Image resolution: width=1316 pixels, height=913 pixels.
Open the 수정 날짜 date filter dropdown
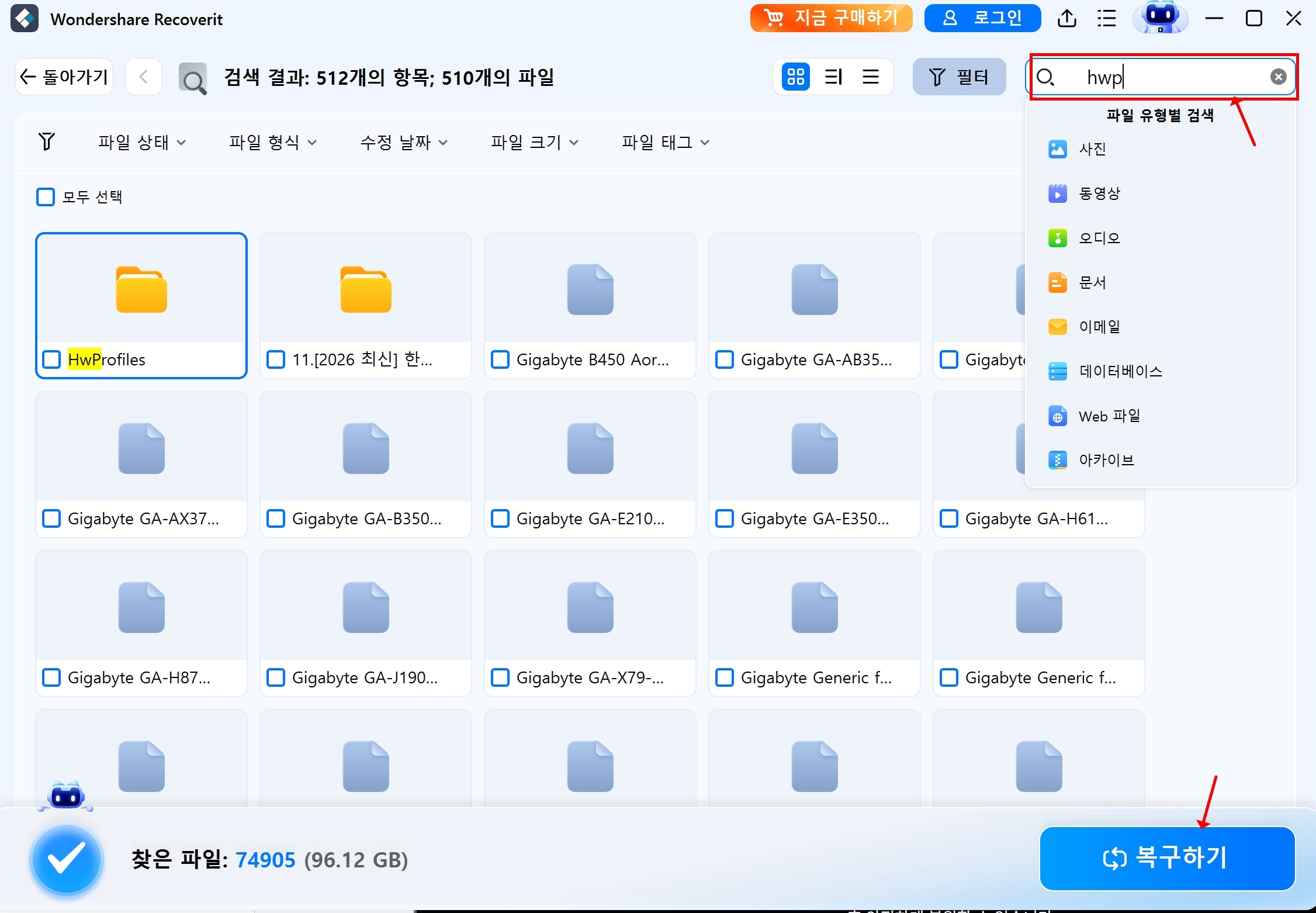tap(403, 141)
